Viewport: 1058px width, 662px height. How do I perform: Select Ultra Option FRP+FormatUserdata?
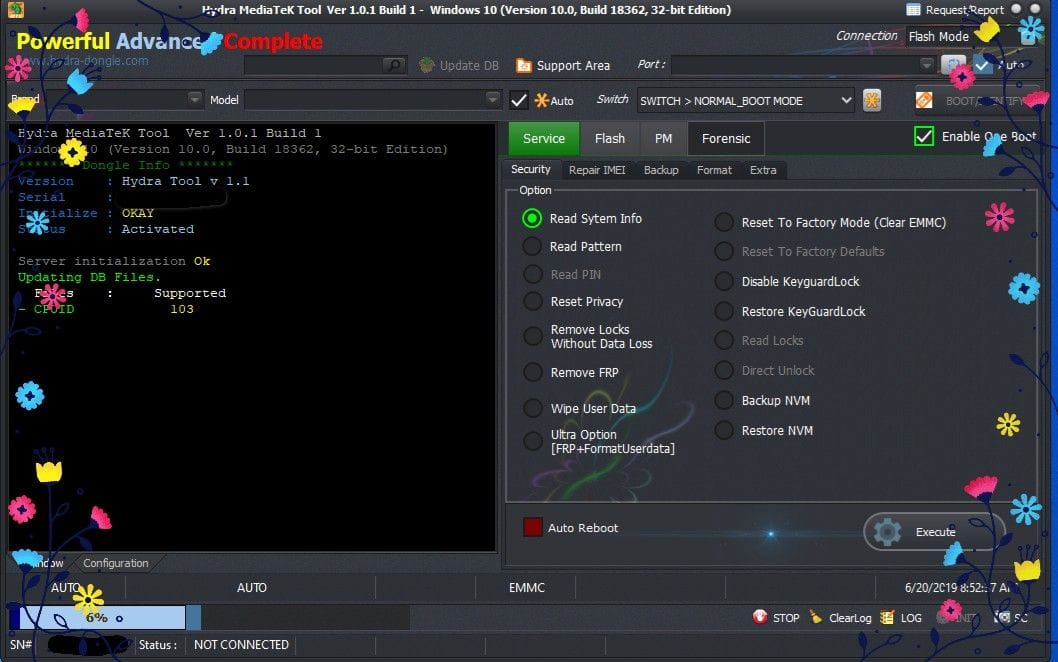point(532,441)
